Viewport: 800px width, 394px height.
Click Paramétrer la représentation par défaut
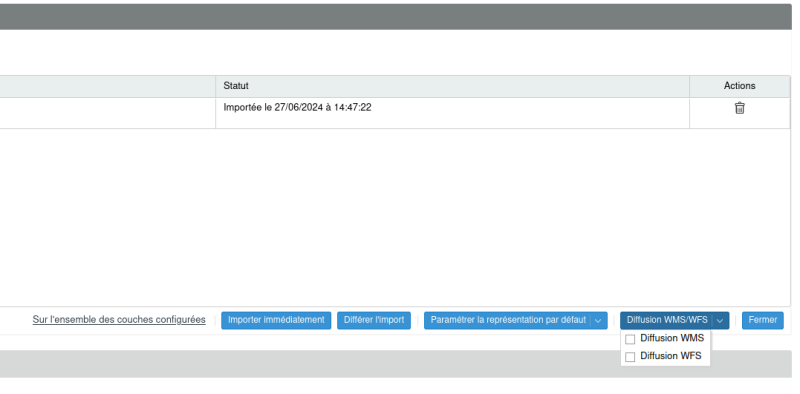(x=508, y=321)
